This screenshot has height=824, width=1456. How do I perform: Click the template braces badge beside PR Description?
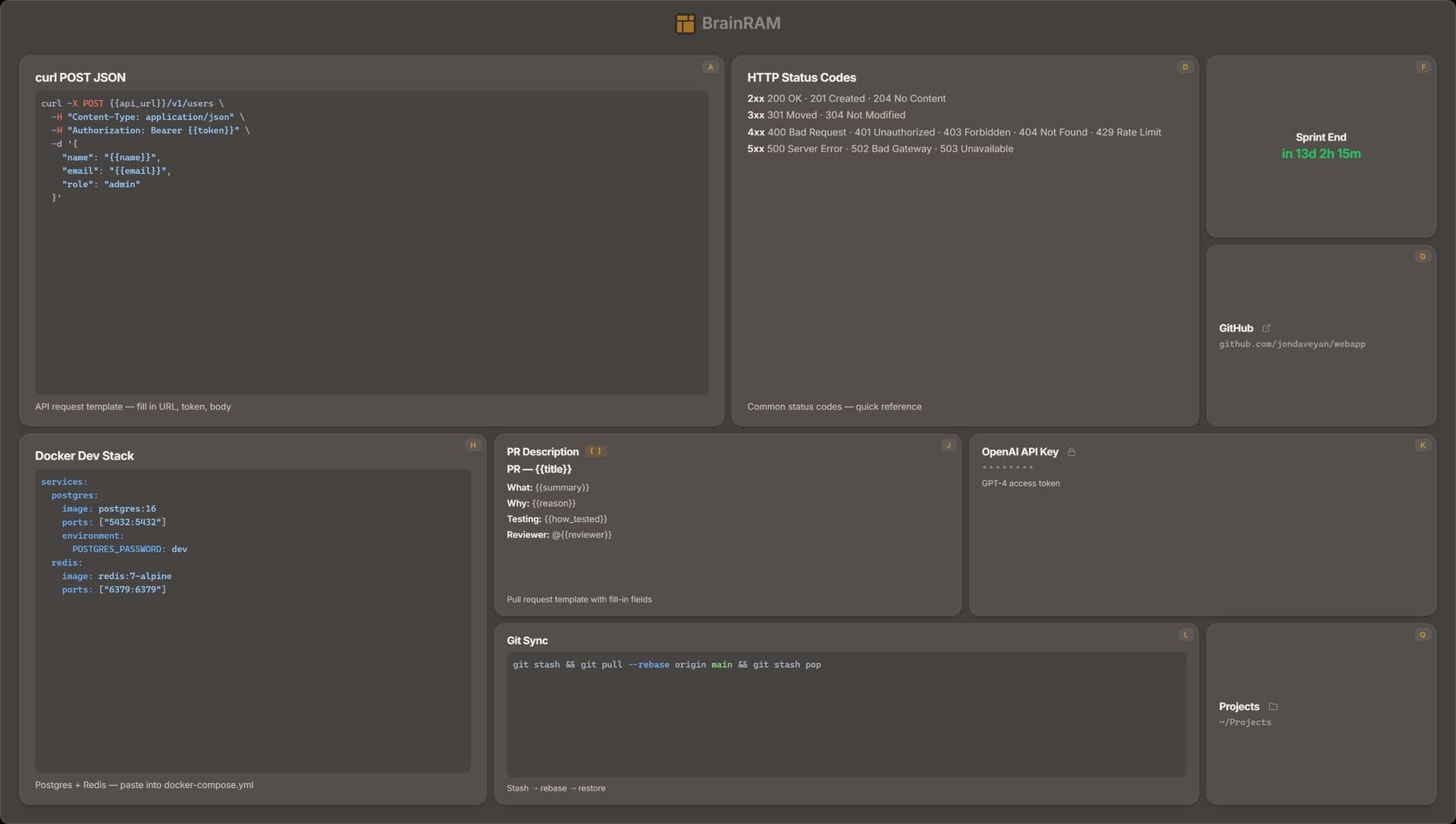(596, 451)
